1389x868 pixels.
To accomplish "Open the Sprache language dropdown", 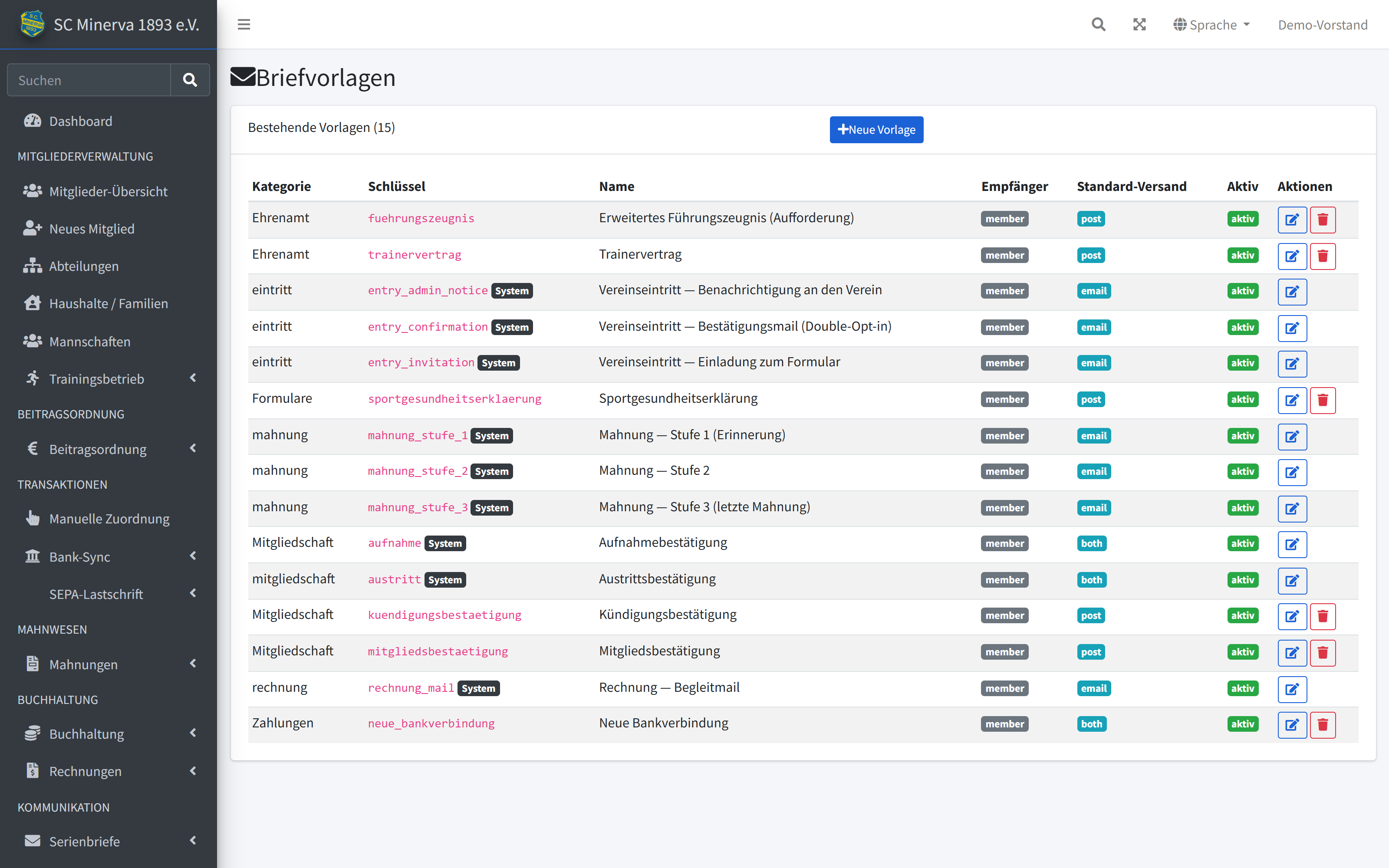I will (x=1211, y=25).
